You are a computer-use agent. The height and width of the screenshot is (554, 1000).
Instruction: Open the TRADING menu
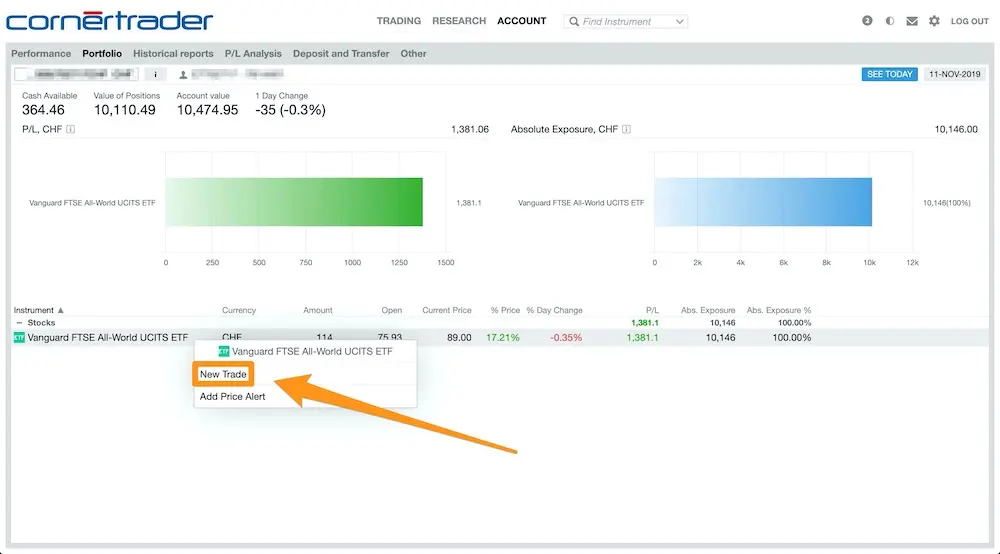[x=399, y=21]
